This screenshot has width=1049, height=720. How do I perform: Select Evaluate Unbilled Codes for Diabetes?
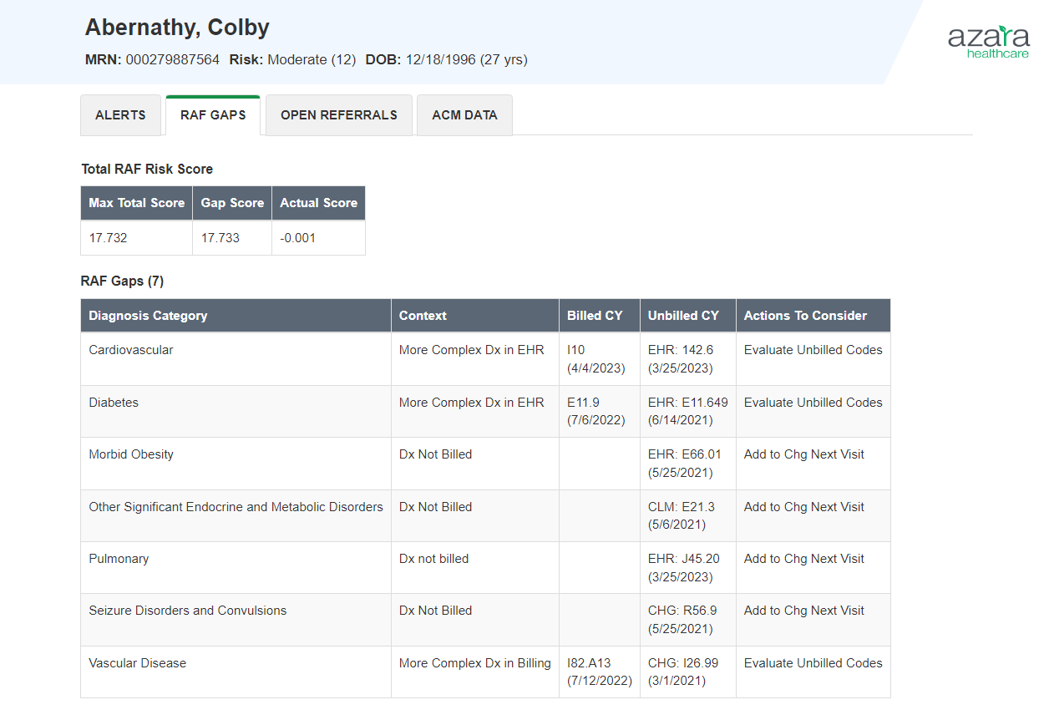pos(812,402)
